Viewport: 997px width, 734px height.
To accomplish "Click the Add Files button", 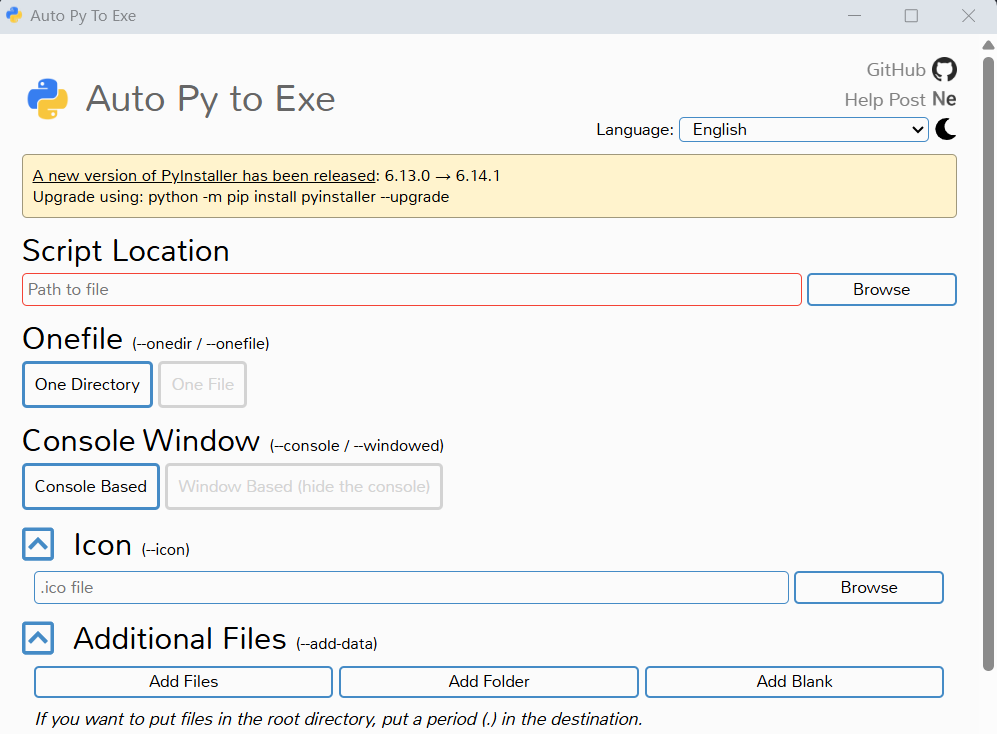I will [183, 682].
